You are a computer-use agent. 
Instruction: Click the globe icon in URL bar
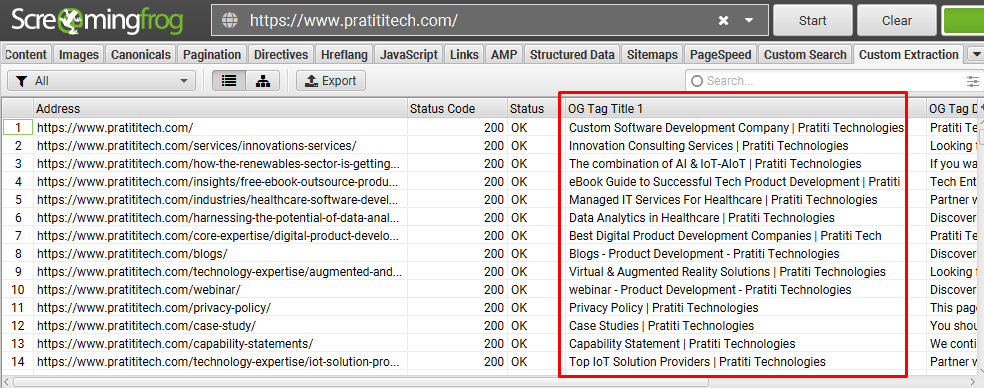click(x=231, y=21)
